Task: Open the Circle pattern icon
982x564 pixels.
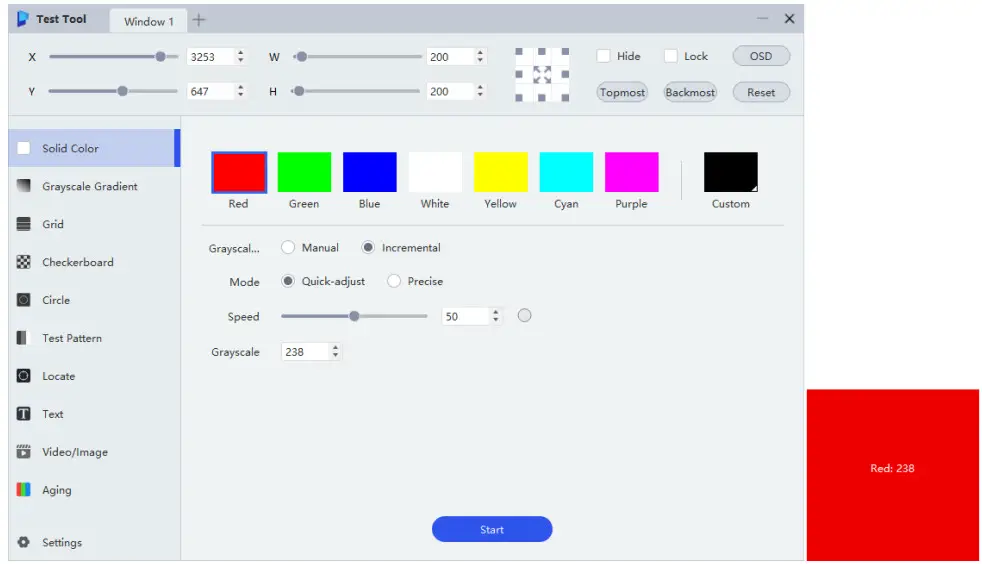Action: tap(24, 300)
